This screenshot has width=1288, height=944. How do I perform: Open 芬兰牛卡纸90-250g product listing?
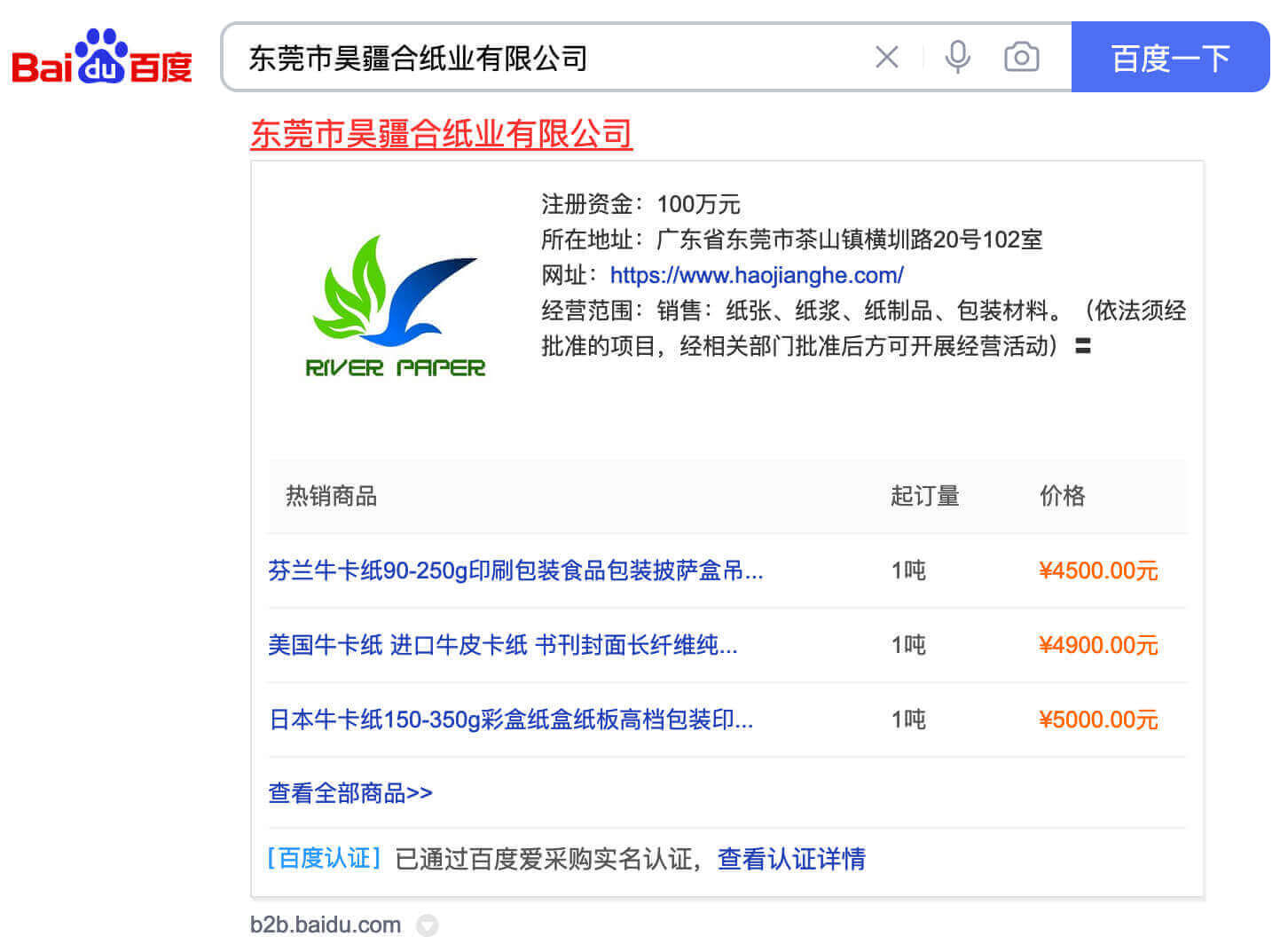[515, 570]
